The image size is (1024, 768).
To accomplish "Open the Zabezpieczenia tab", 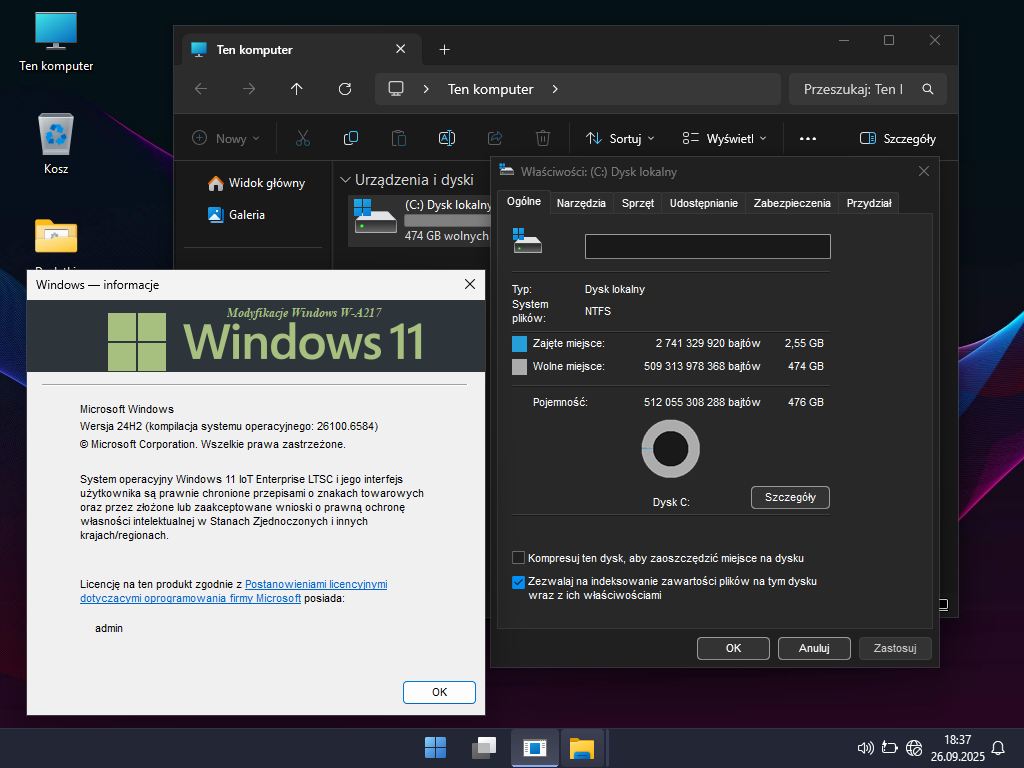I will 792,203.
